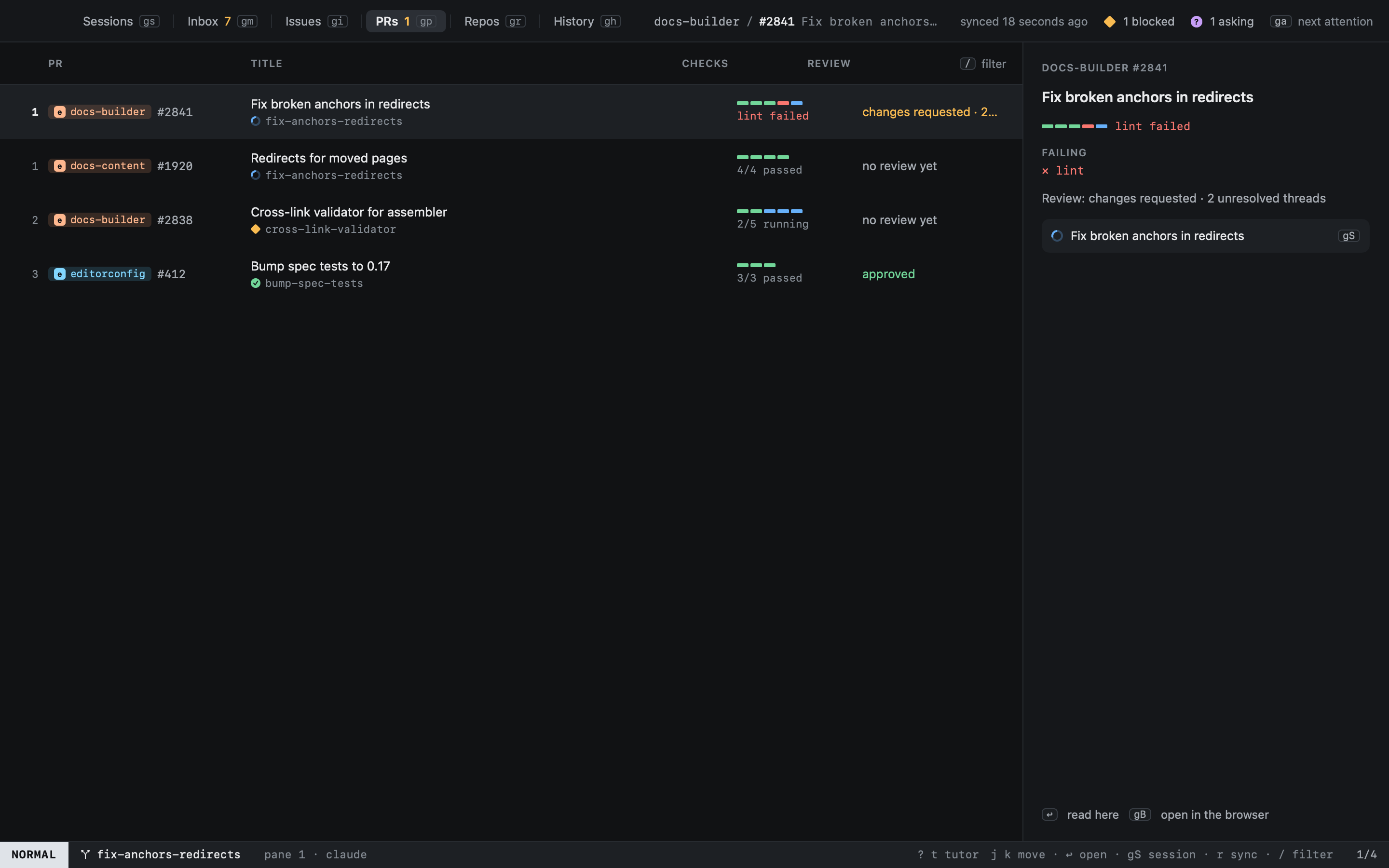The height and width of the screenshot is (868, 1389).
Task: Click the docs-builder repo icon on #2838
Action: pyautogui.click(x=59, y=220)
